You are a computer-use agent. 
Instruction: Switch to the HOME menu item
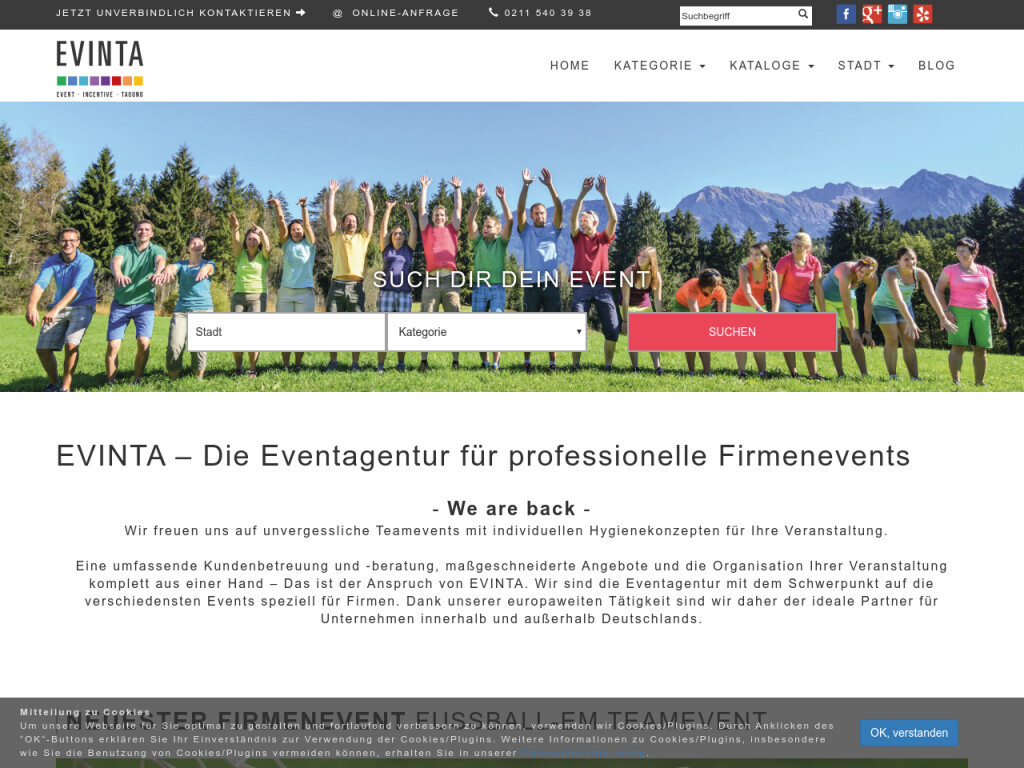pyautogui.click(x=569, y=65)
